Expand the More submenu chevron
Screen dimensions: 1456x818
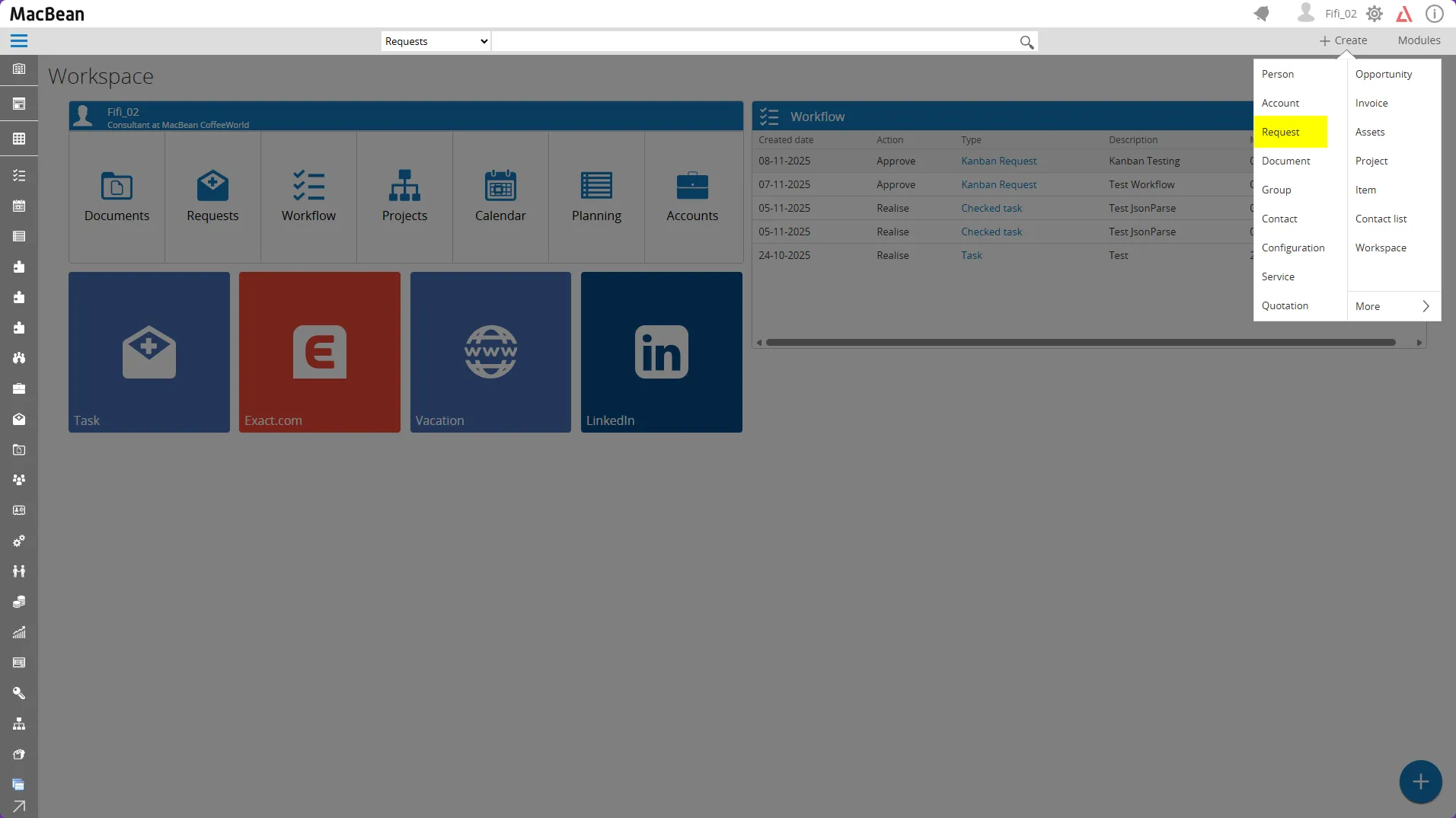click(x=1426, y=306)
